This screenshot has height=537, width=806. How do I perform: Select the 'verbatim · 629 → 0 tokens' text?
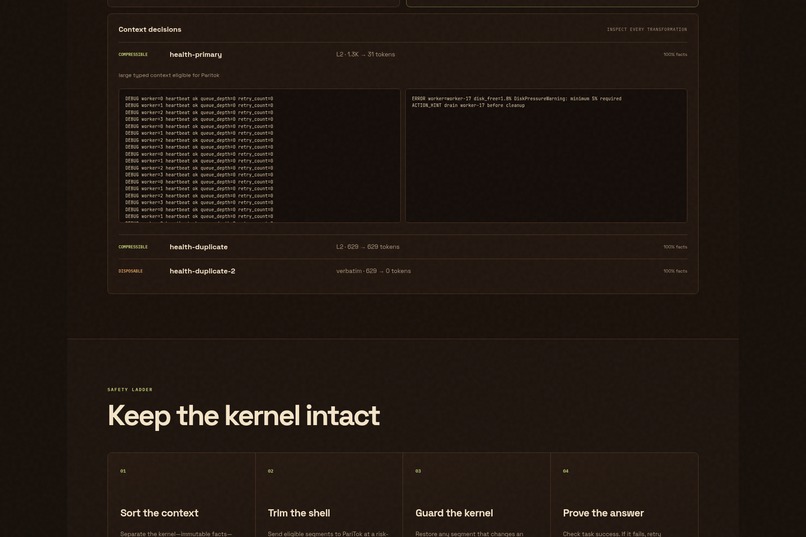pos(373,271)
